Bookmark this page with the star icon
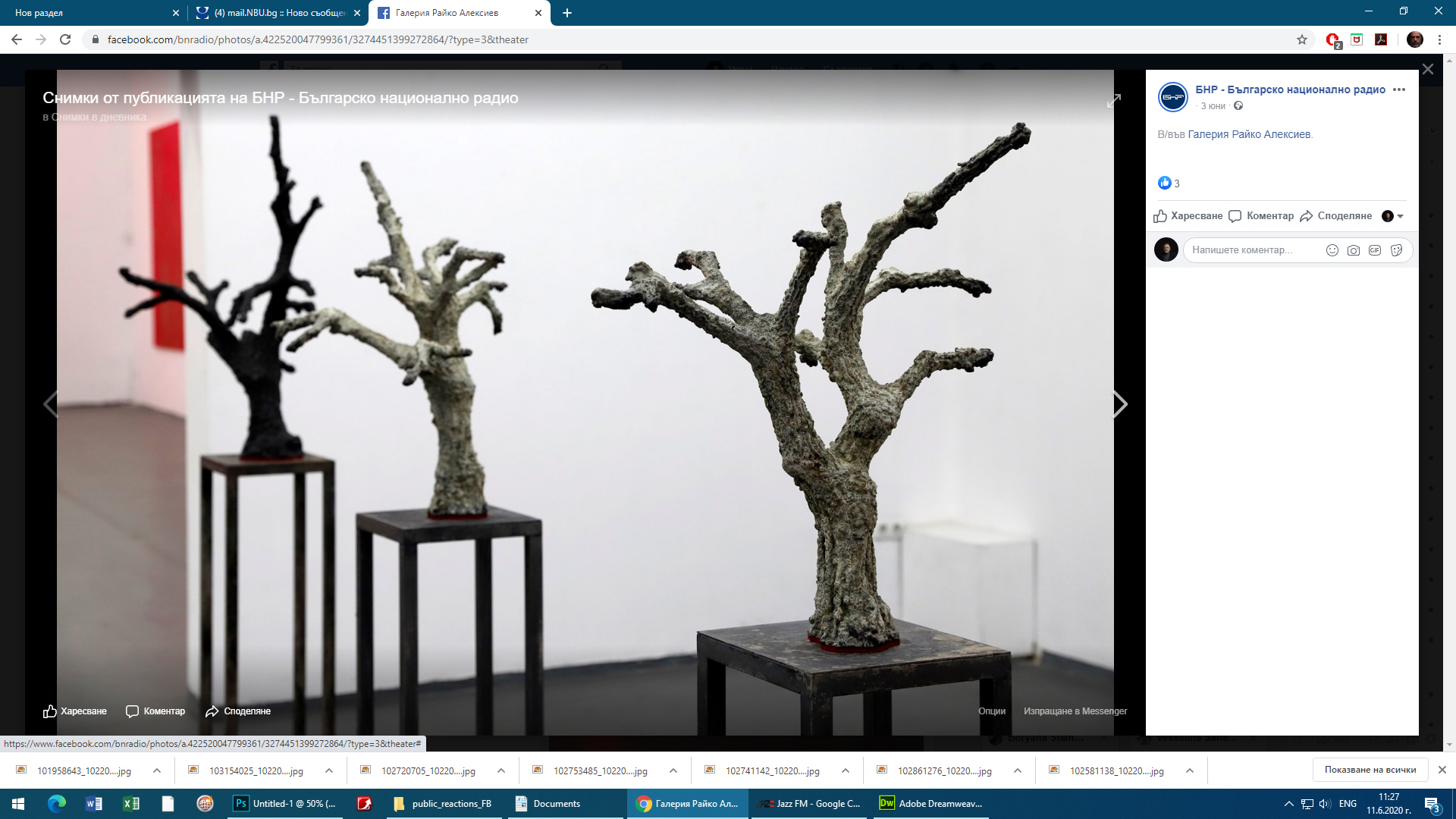Image resolution: width=1456 pixels, height=819 pixels. coord(1302,39)
